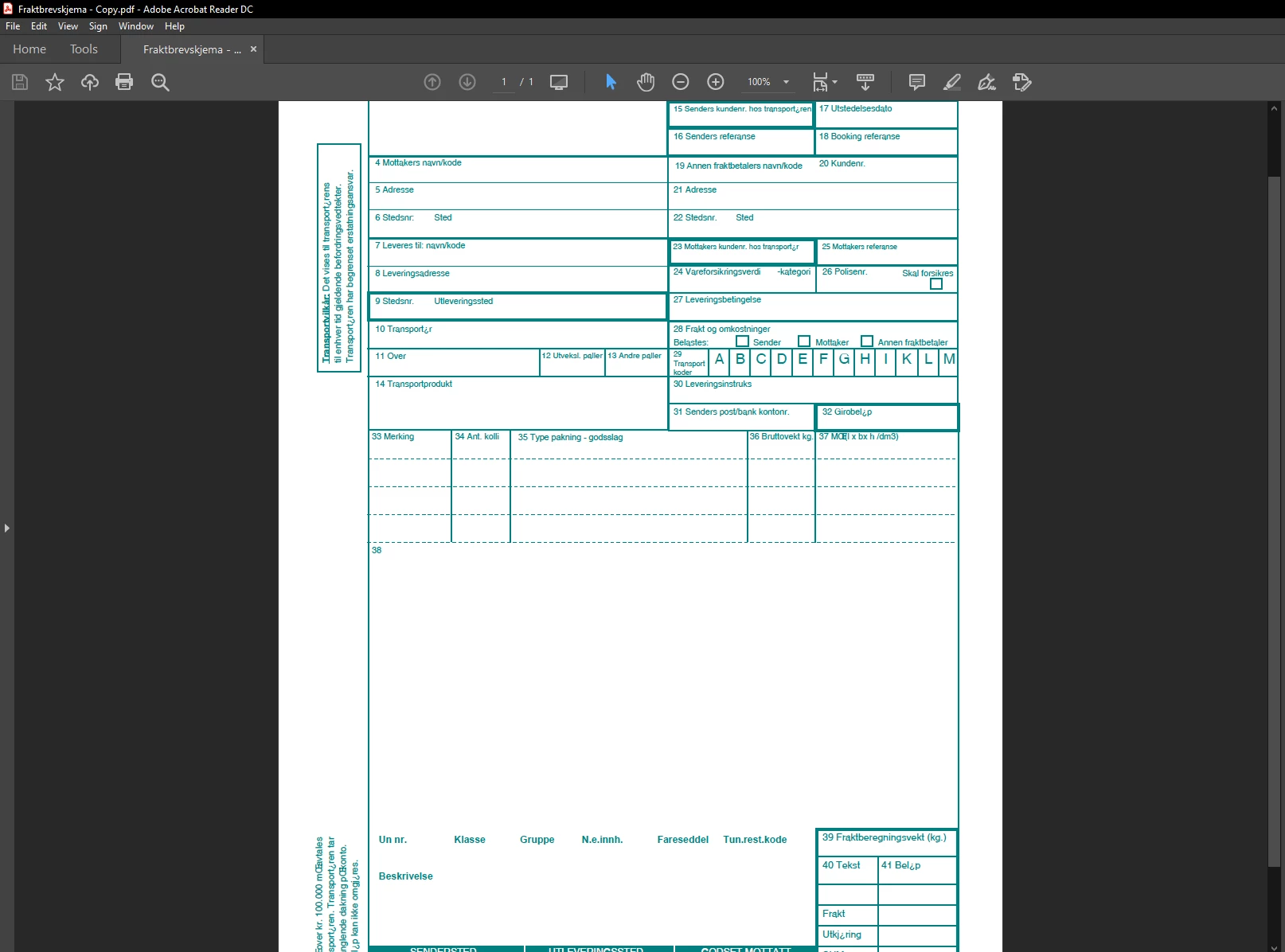1285x952 pixels.
Task: Select the Highlight text pen tool
Action: 952,82
